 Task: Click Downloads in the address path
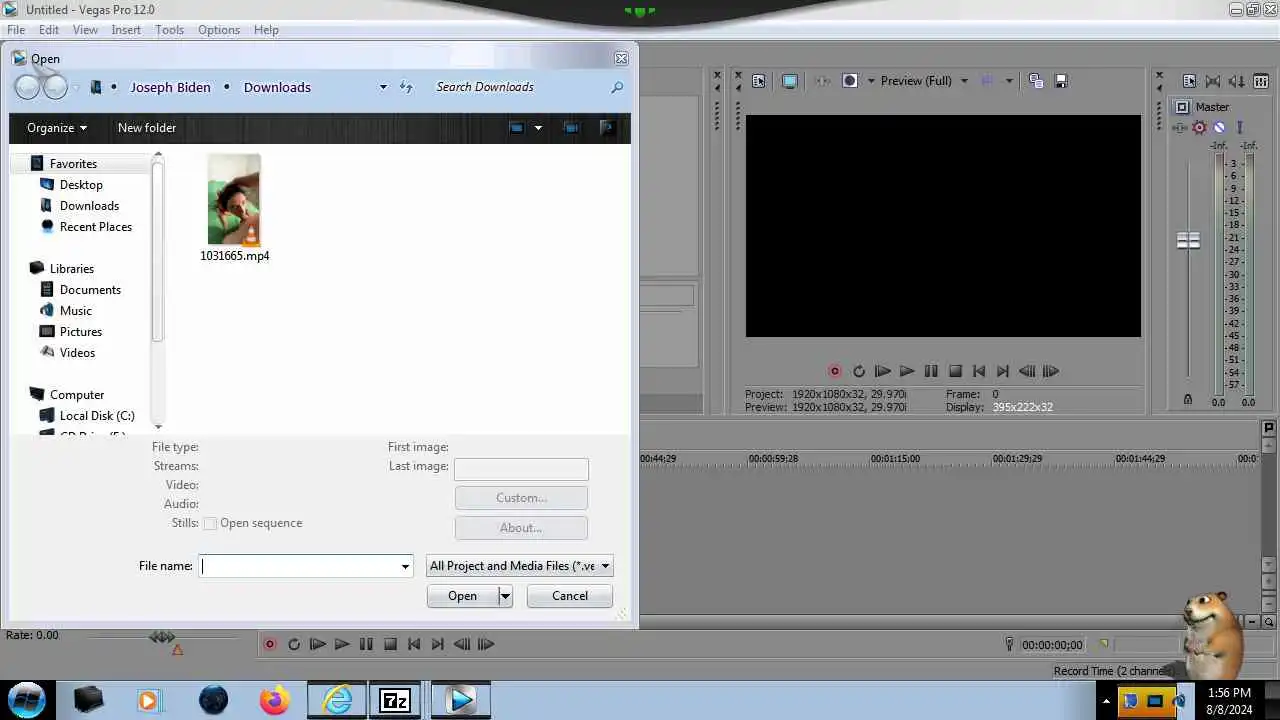277,87
